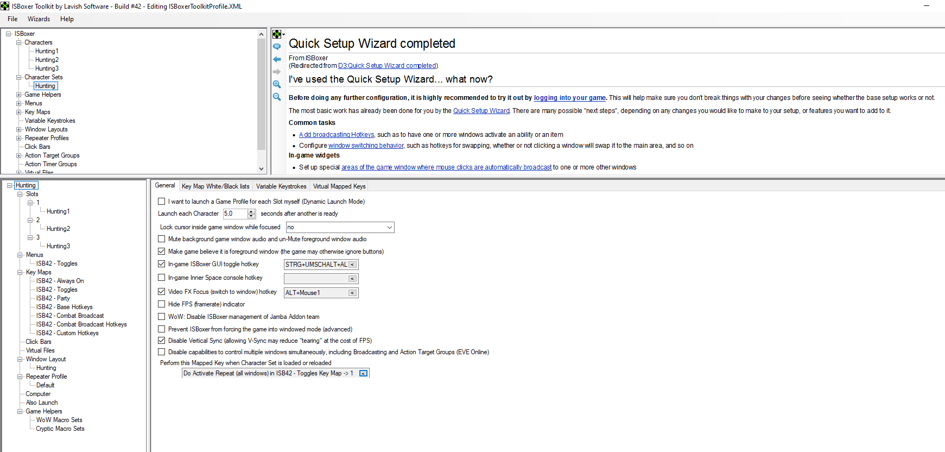Select ISB42 - Always On key map

coord(60,281)
